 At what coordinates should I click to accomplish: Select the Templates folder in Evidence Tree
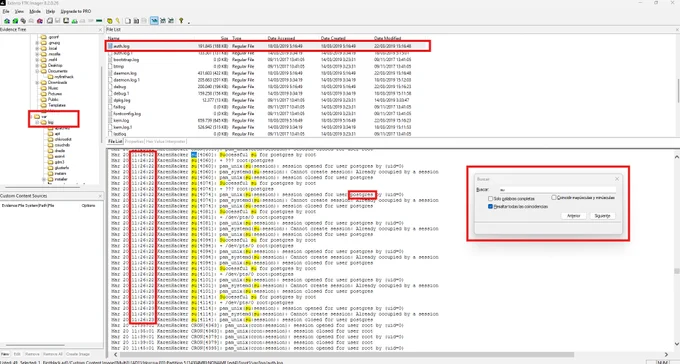57,105
